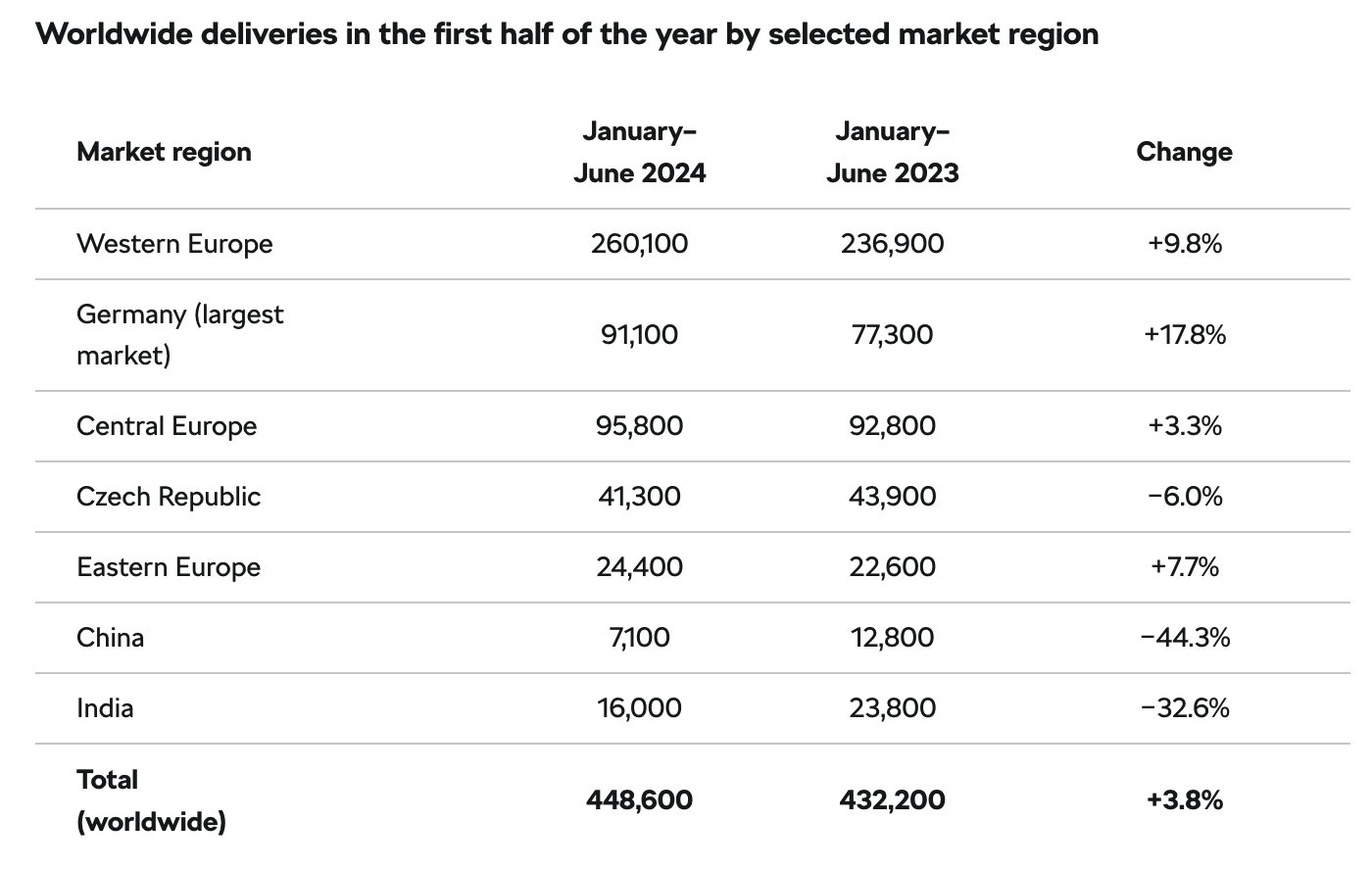
Task: Select the Eastern Europe row label
Action: tap(169, 567)
